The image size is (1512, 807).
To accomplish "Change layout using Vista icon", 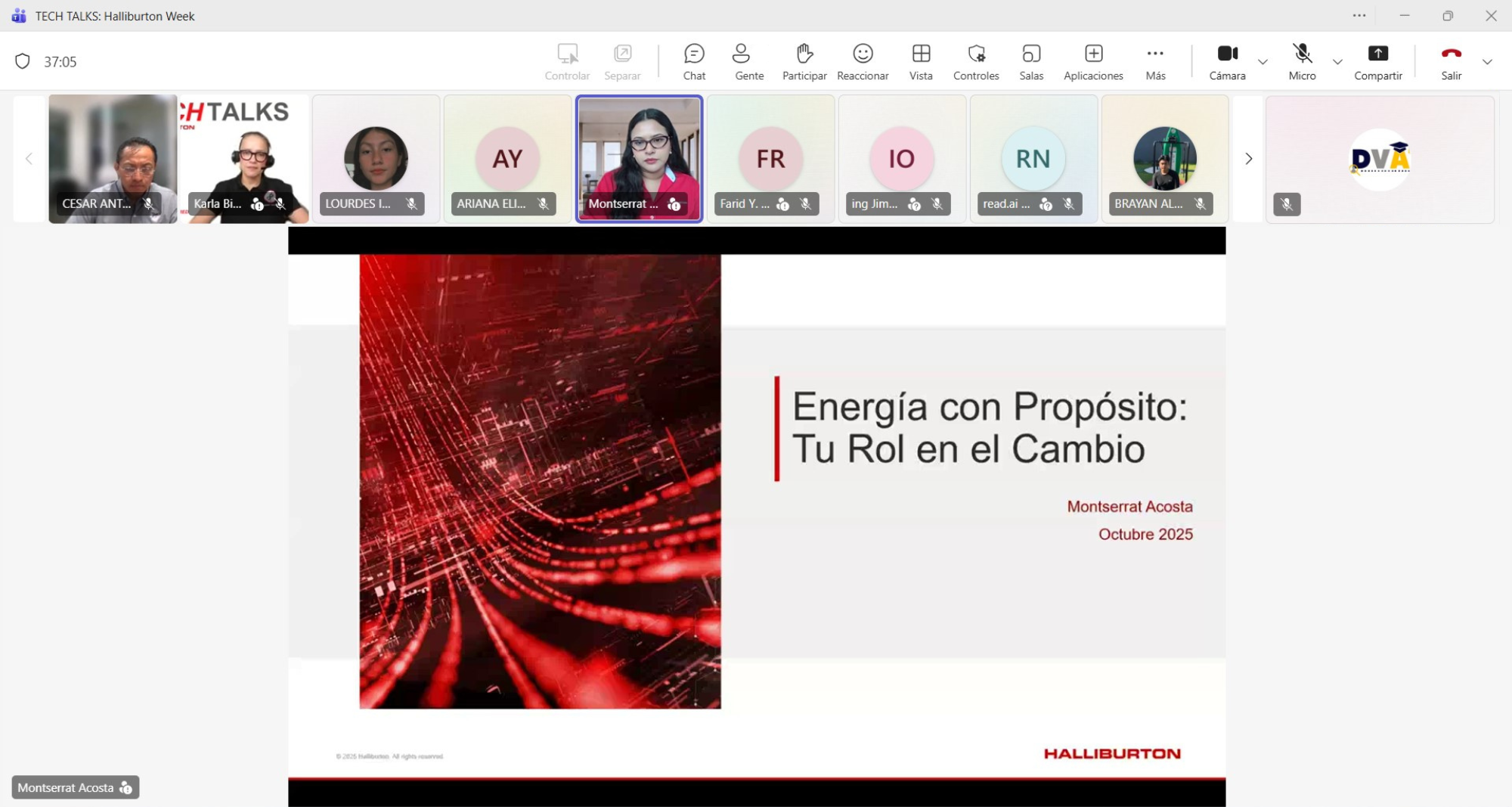I will (920, 61).
